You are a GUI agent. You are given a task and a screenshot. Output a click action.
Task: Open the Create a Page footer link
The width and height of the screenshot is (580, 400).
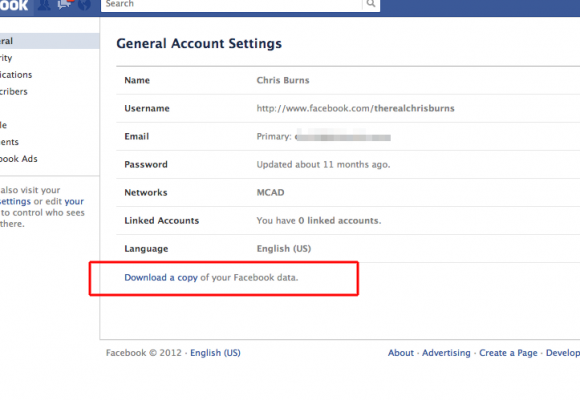(508, 353)
